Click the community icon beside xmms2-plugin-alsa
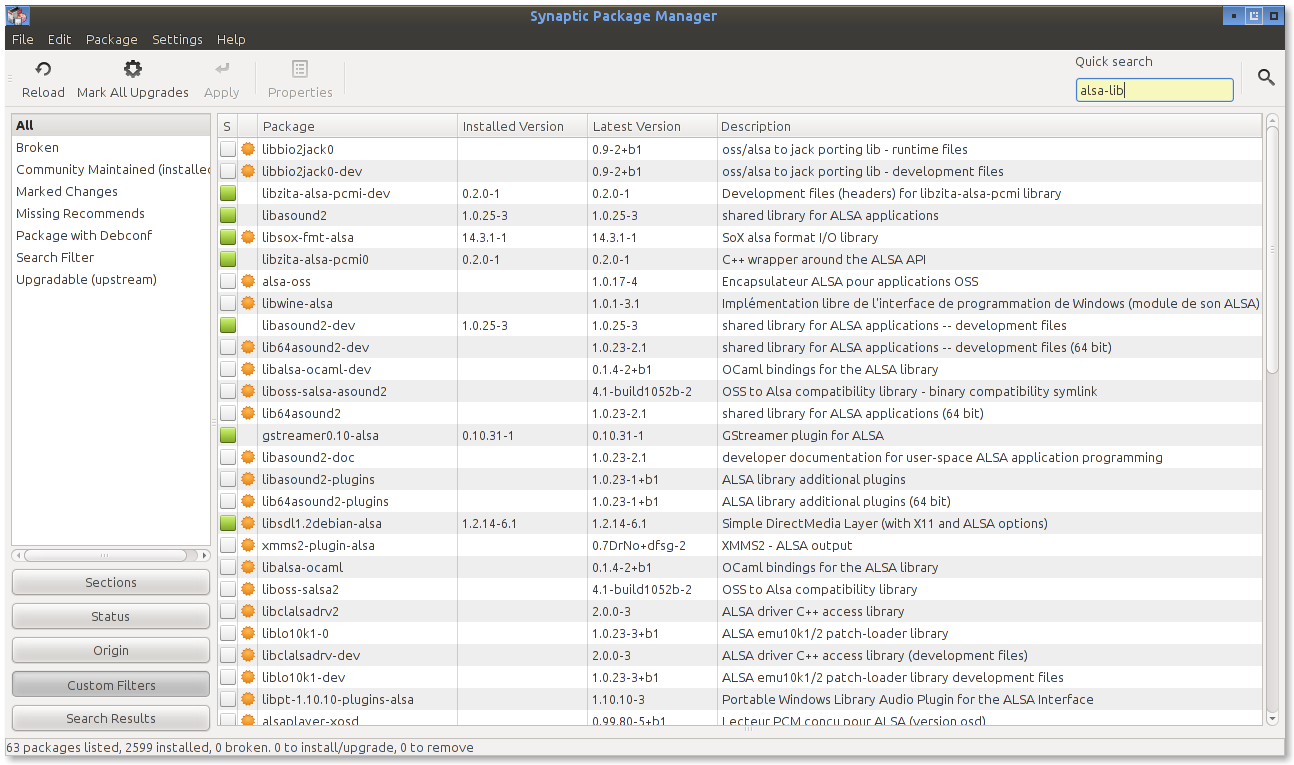 tap(248, 545)
